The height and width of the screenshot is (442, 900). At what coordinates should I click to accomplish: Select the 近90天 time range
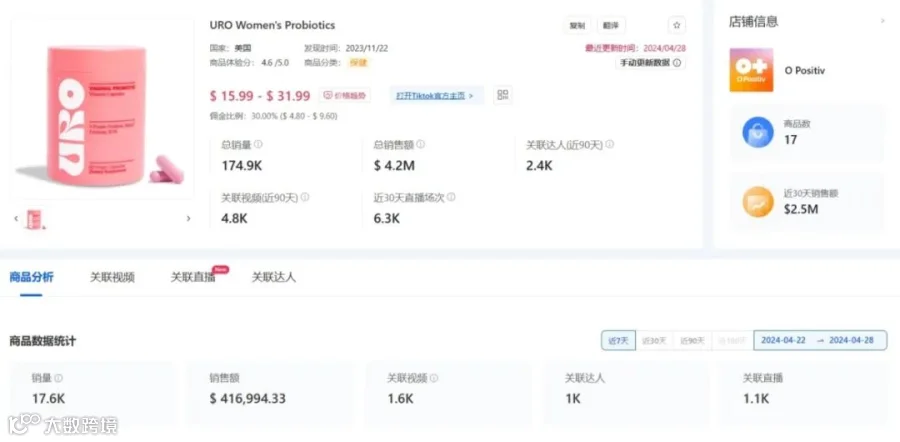point(692,340)
